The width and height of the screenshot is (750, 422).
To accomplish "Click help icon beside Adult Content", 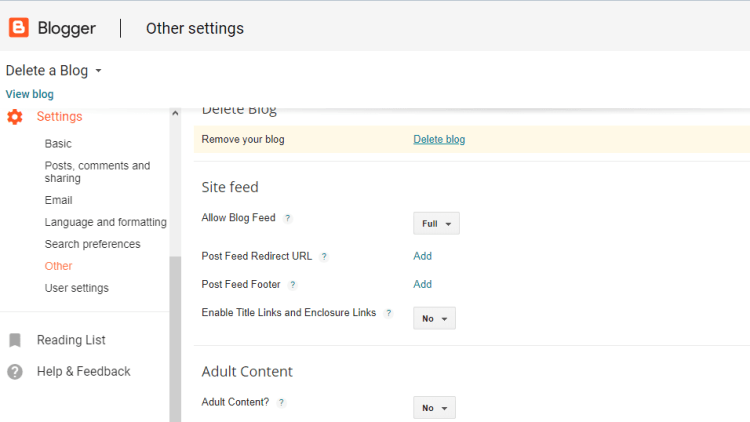I will (281, 402).
